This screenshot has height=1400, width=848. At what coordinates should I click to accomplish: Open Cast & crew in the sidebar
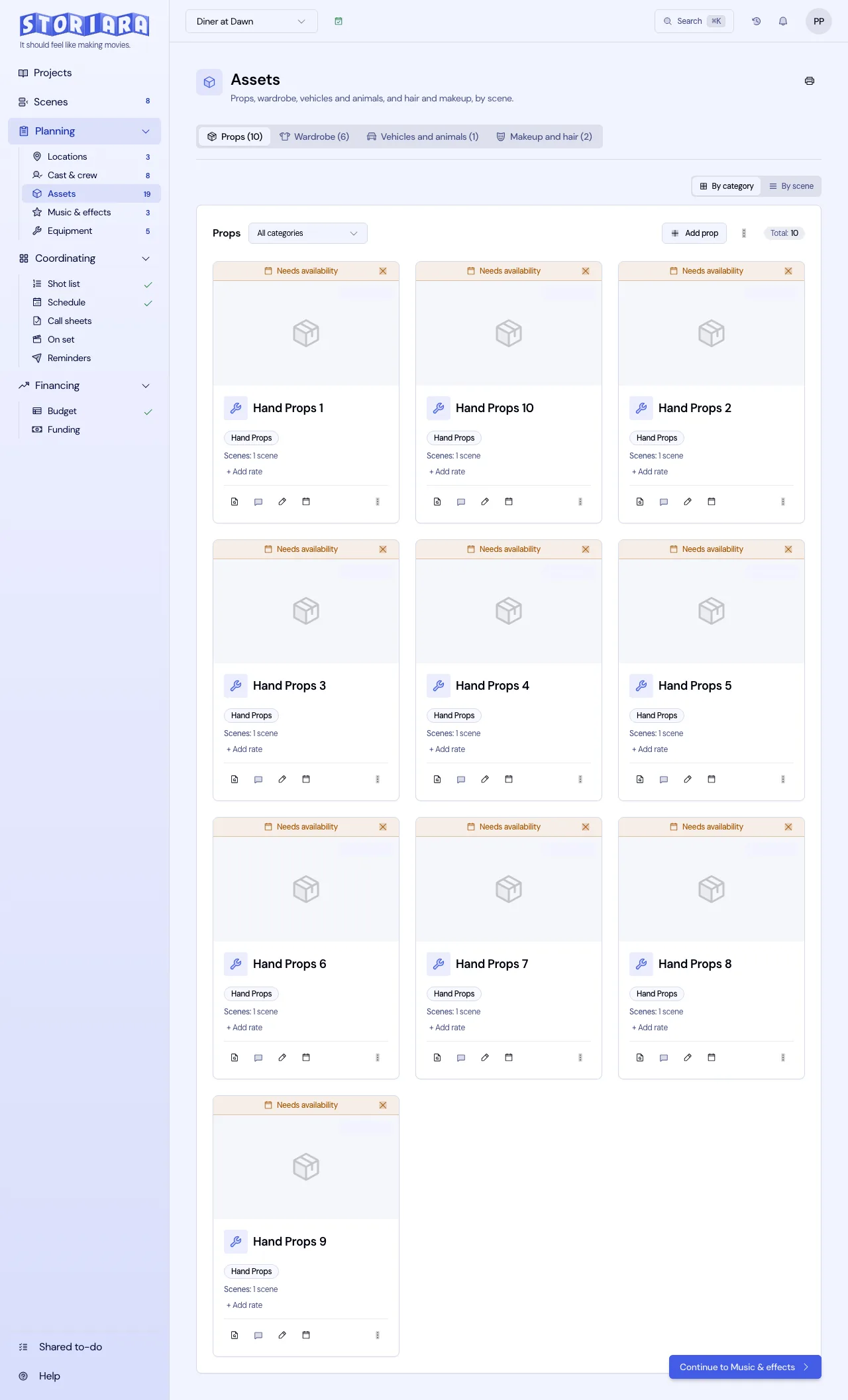point(91,176)
